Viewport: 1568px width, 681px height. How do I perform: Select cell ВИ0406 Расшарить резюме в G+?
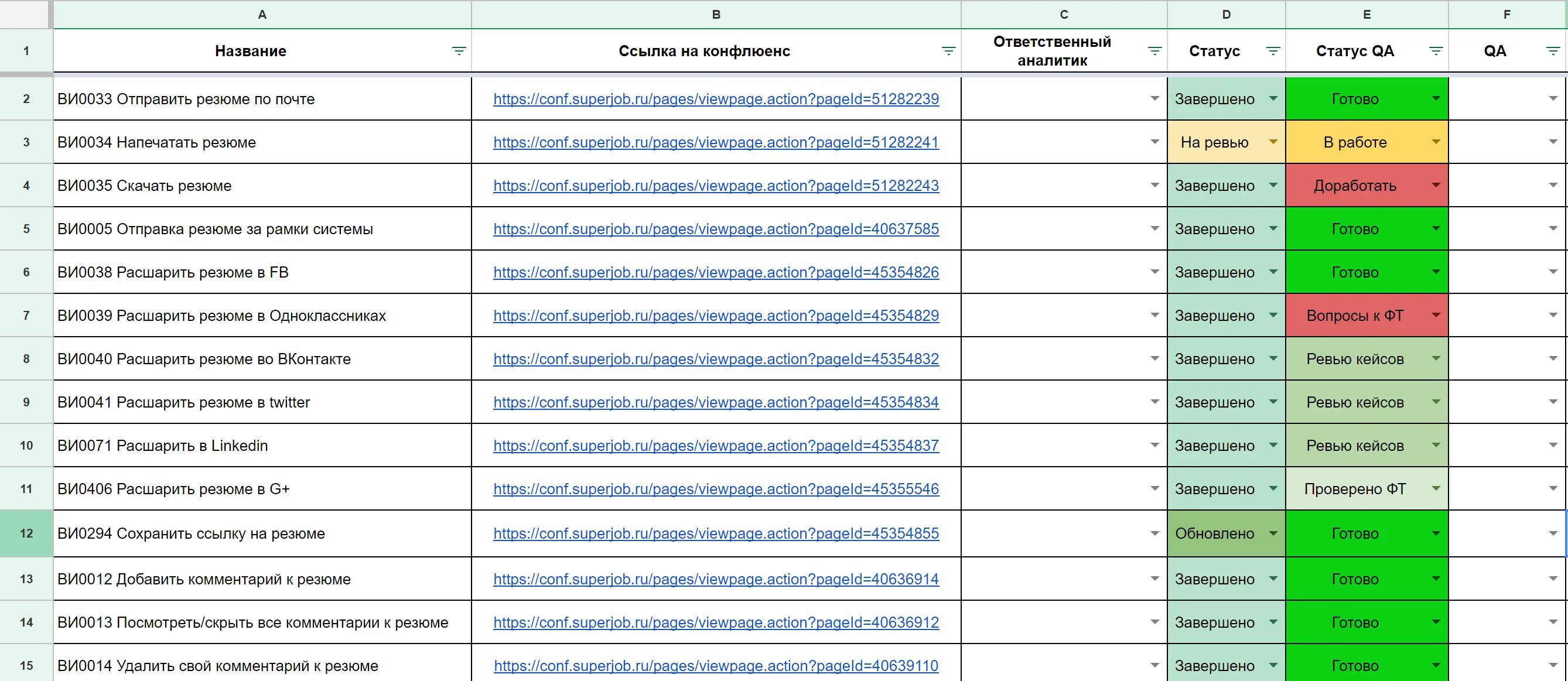(x=262, y=488)
